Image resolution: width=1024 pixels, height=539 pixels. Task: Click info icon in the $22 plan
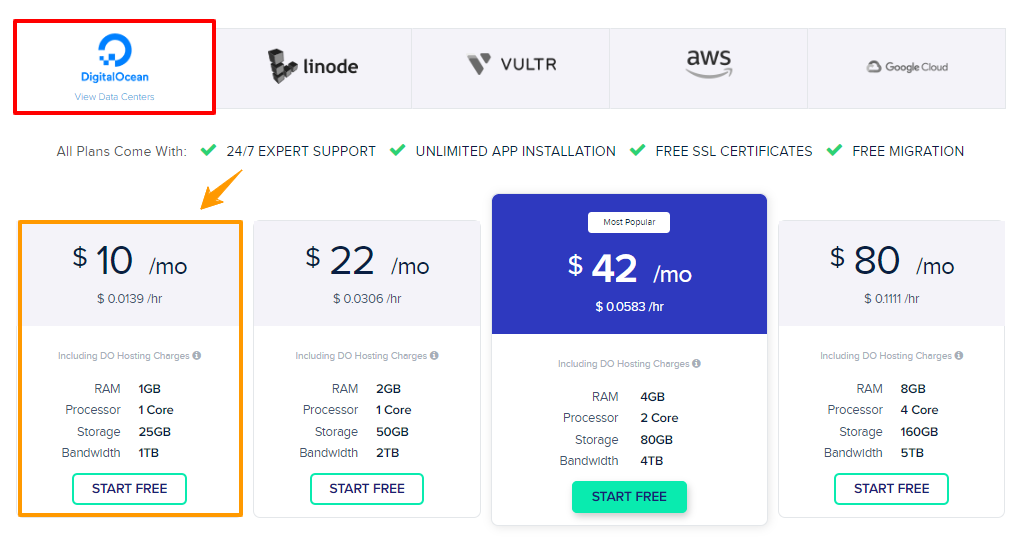coord(434,355)
